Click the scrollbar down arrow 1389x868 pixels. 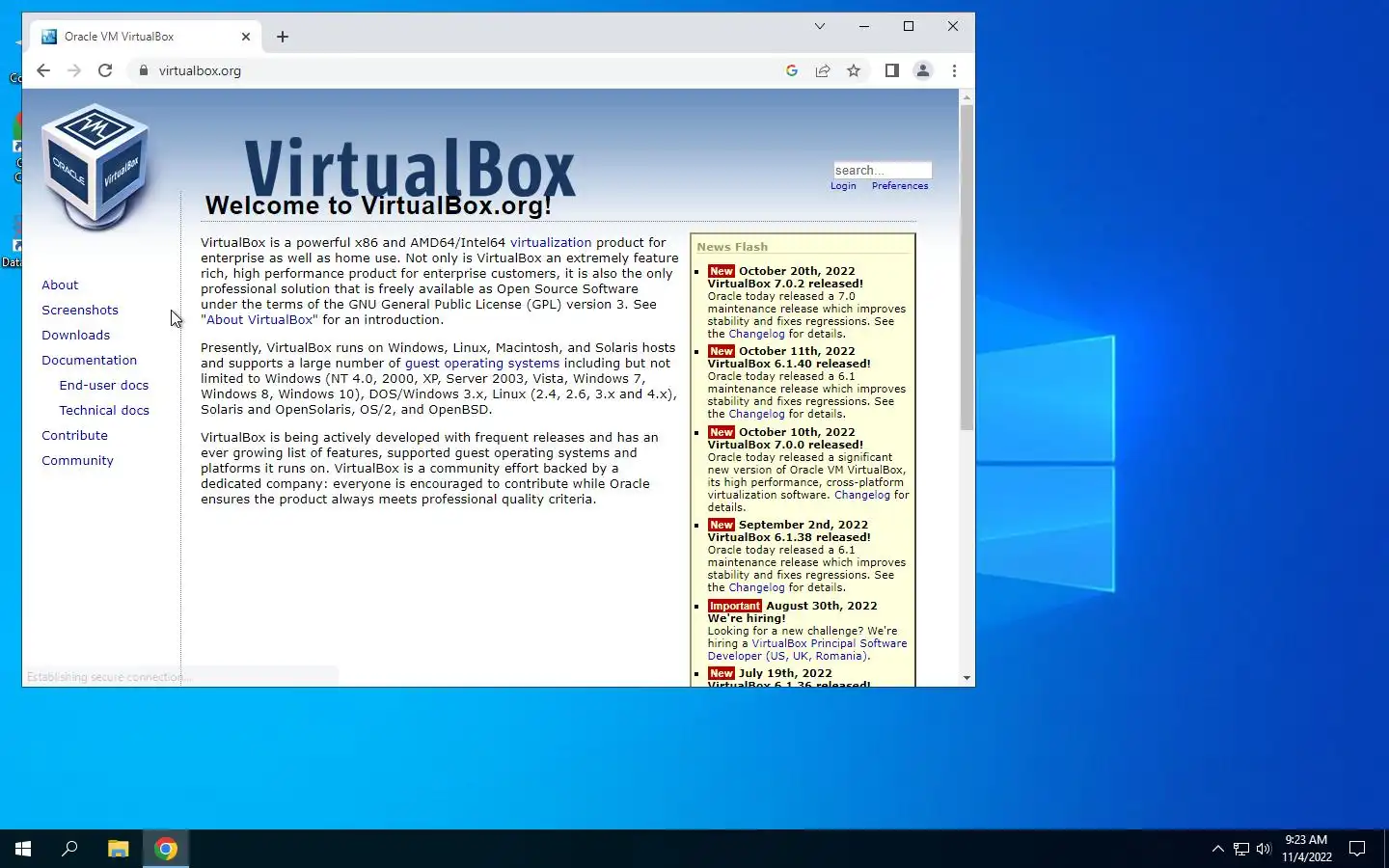(967, 678)
